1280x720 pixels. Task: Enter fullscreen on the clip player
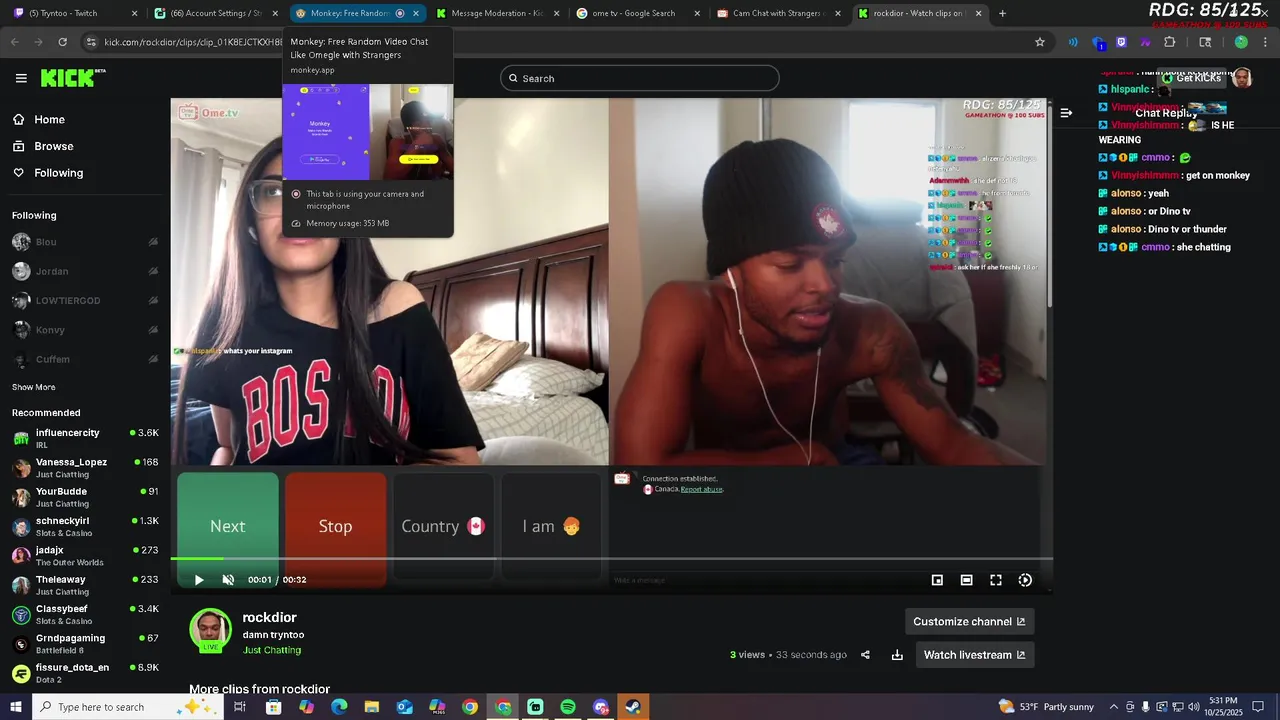point(996,580)
